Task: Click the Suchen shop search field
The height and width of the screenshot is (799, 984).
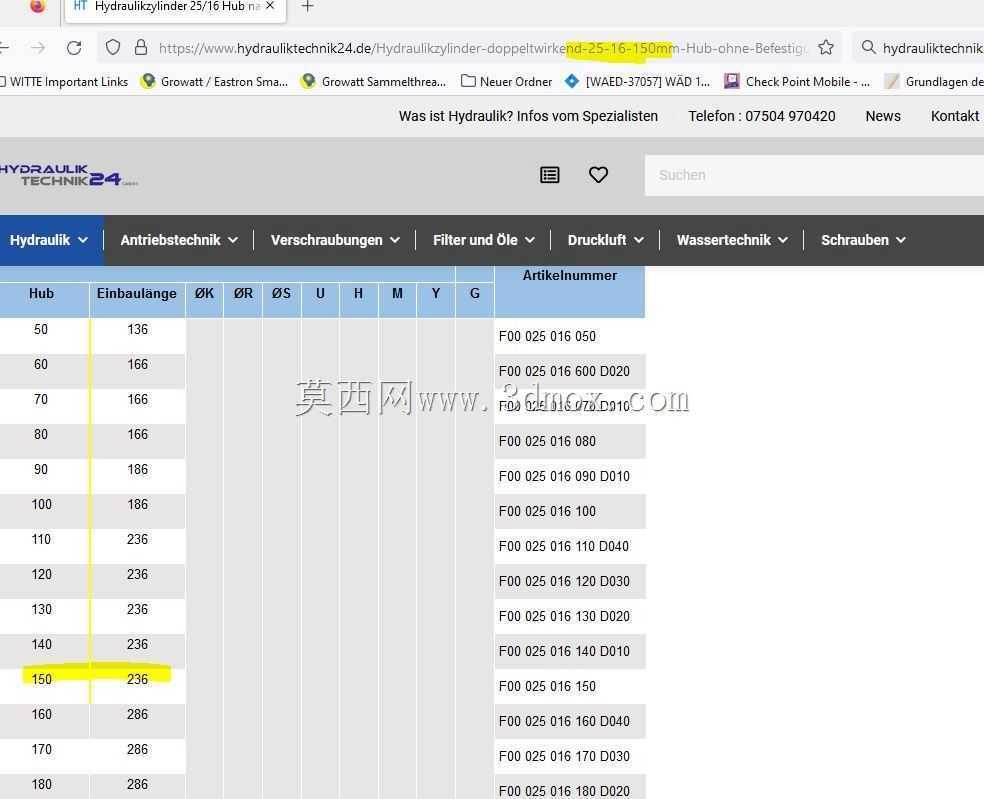Action: (815, 175)
